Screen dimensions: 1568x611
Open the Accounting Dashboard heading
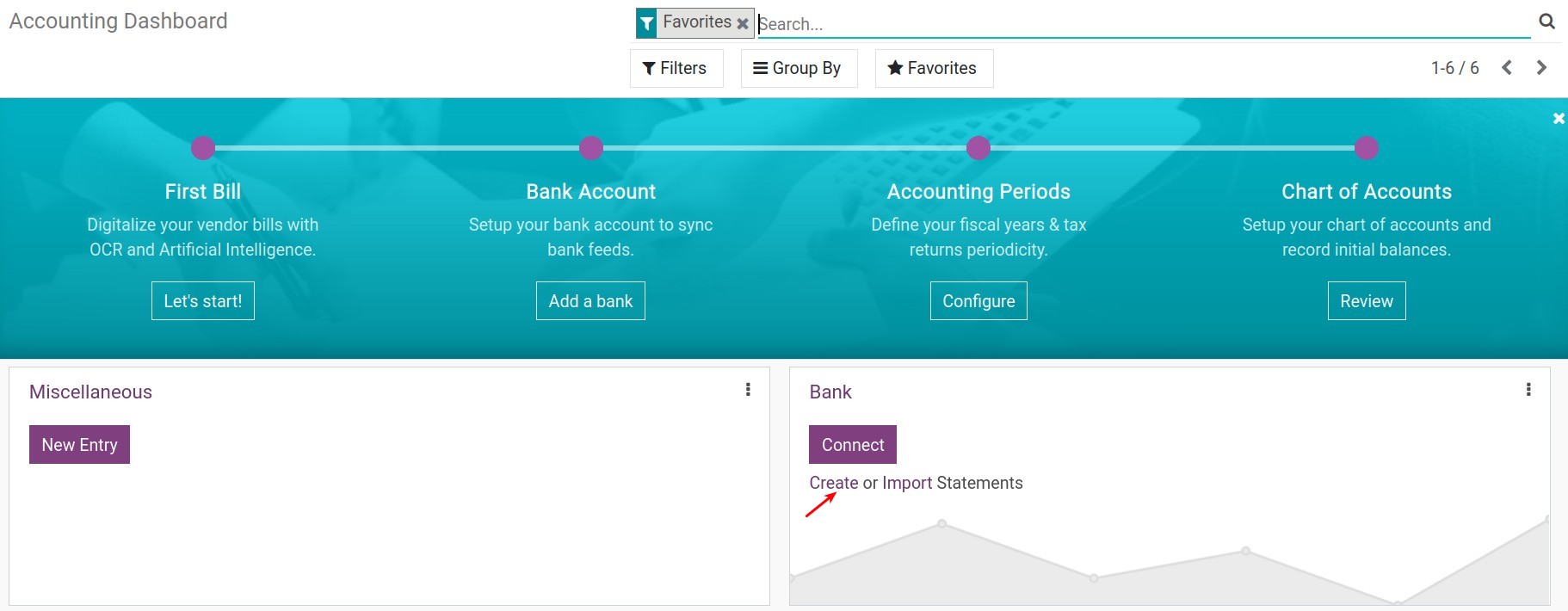pos(117,21)
